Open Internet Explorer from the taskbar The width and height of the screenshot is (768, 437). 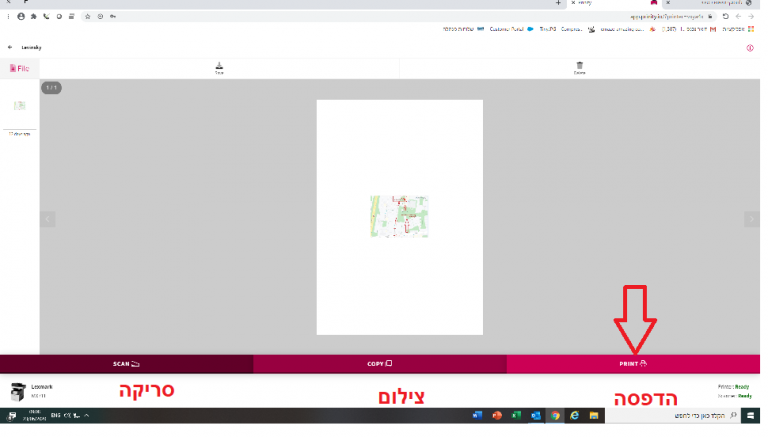click(575, 415)
